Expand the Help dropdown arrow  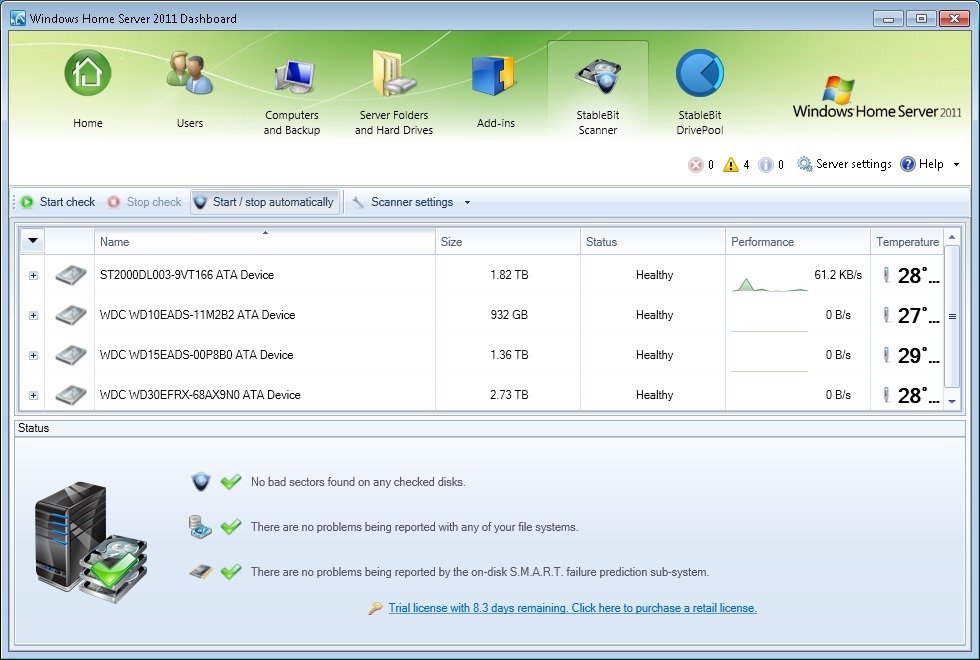pos(956,164)
